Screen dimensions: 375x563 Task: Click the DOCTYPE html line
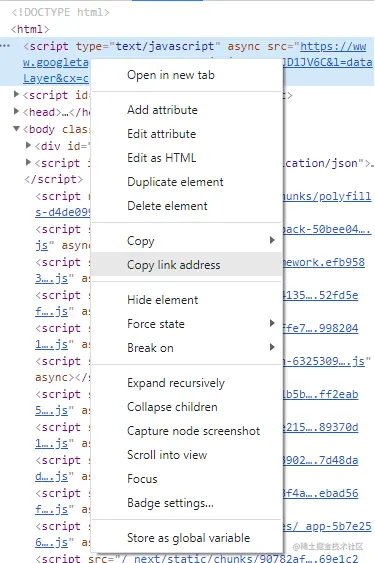tap(60, 13)
